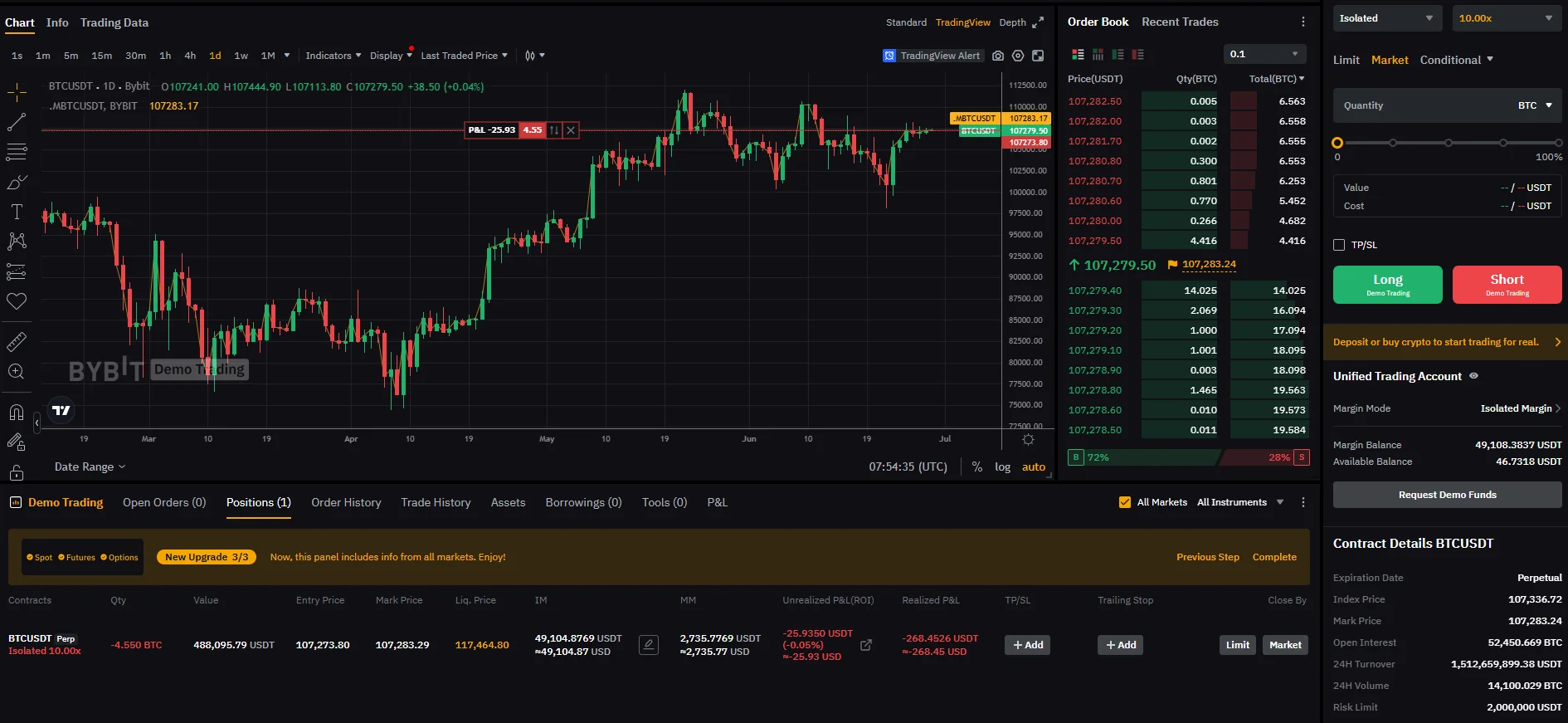Open the 10.00x leverage dropdown

pyautogui.click(x=1507, y=18)
